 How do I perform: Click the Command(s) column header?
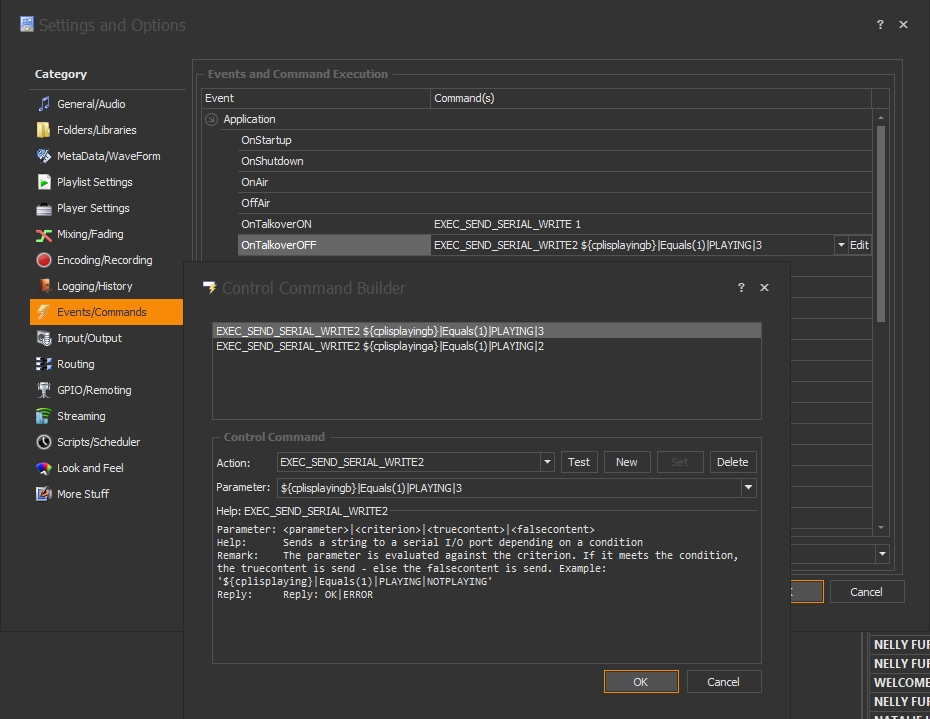tap(651, 98)
